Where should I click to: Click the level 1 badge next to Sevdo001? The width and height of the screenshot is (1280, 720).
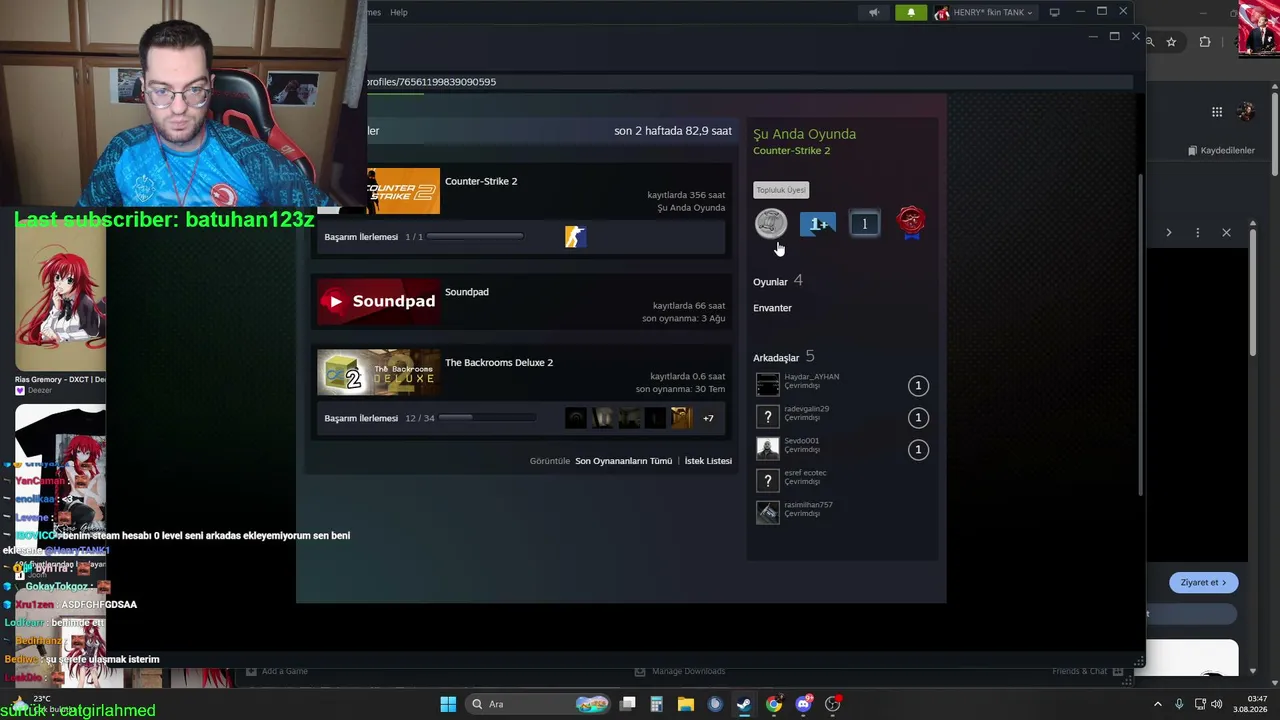pyautogui.click(x=918, y=449)
